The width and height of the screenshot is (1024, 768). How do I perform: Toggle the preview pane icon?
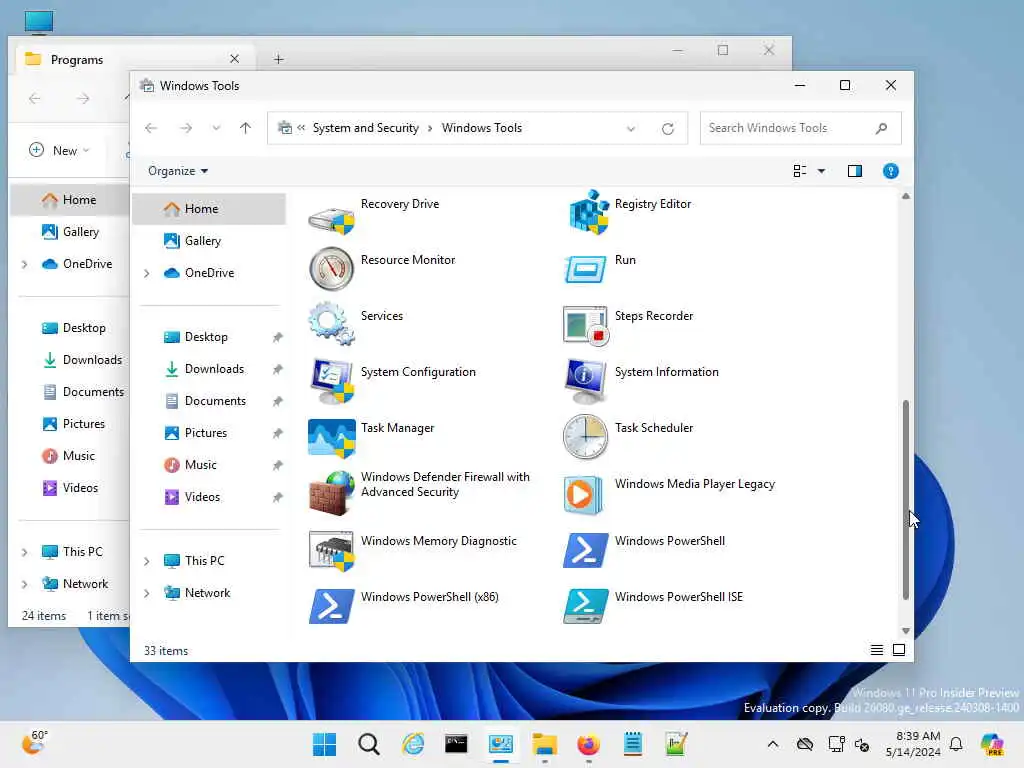(x=855, y=171)
